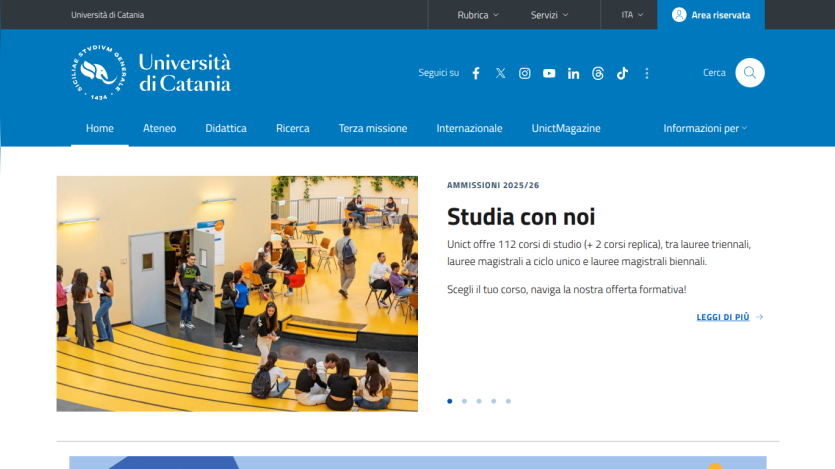
Task: Click the text 'Scegli il tuo corso, naviga la nostra offerta formativa!'
Action: tap(567, 290)
